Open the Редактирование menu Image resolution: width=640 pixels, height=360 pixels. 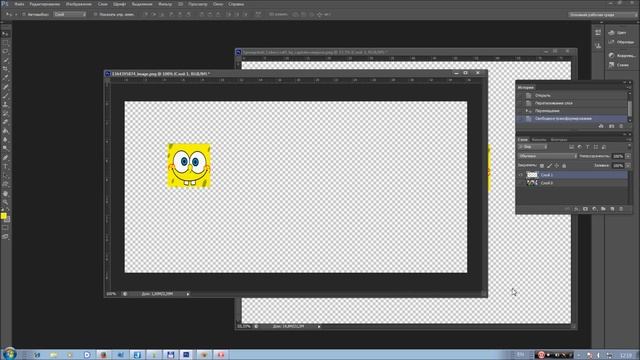[44, 4]
